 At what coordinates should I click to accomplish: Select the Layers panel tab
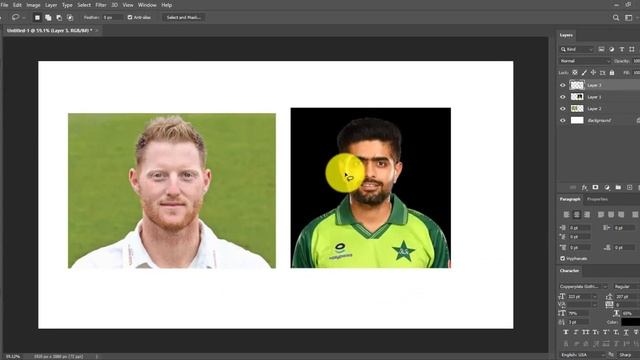(566, 35)
